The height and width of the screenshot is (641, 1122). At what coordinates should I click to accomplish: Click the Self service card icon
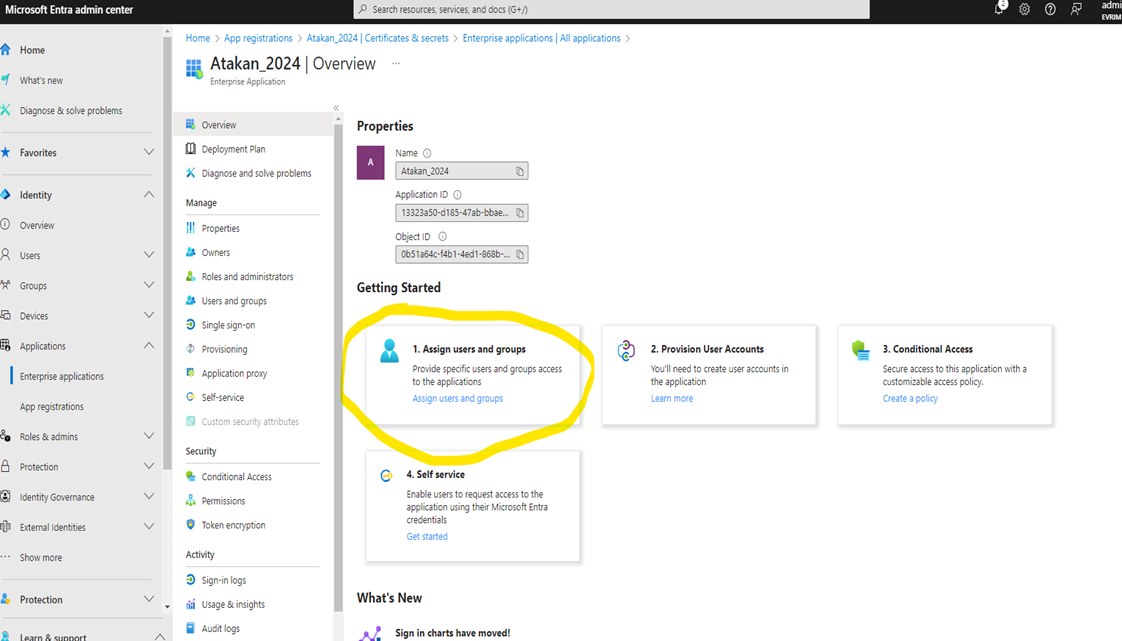pyautogui.click(x=386, y=476)
